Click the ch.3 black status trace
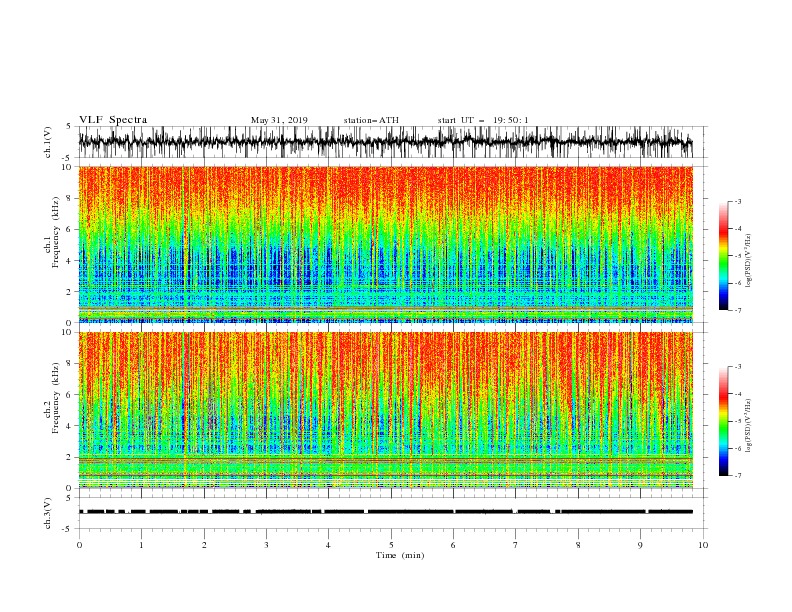The width and height of the screenshot is (792, 612). pyautogui.click(x=385, y=512)
